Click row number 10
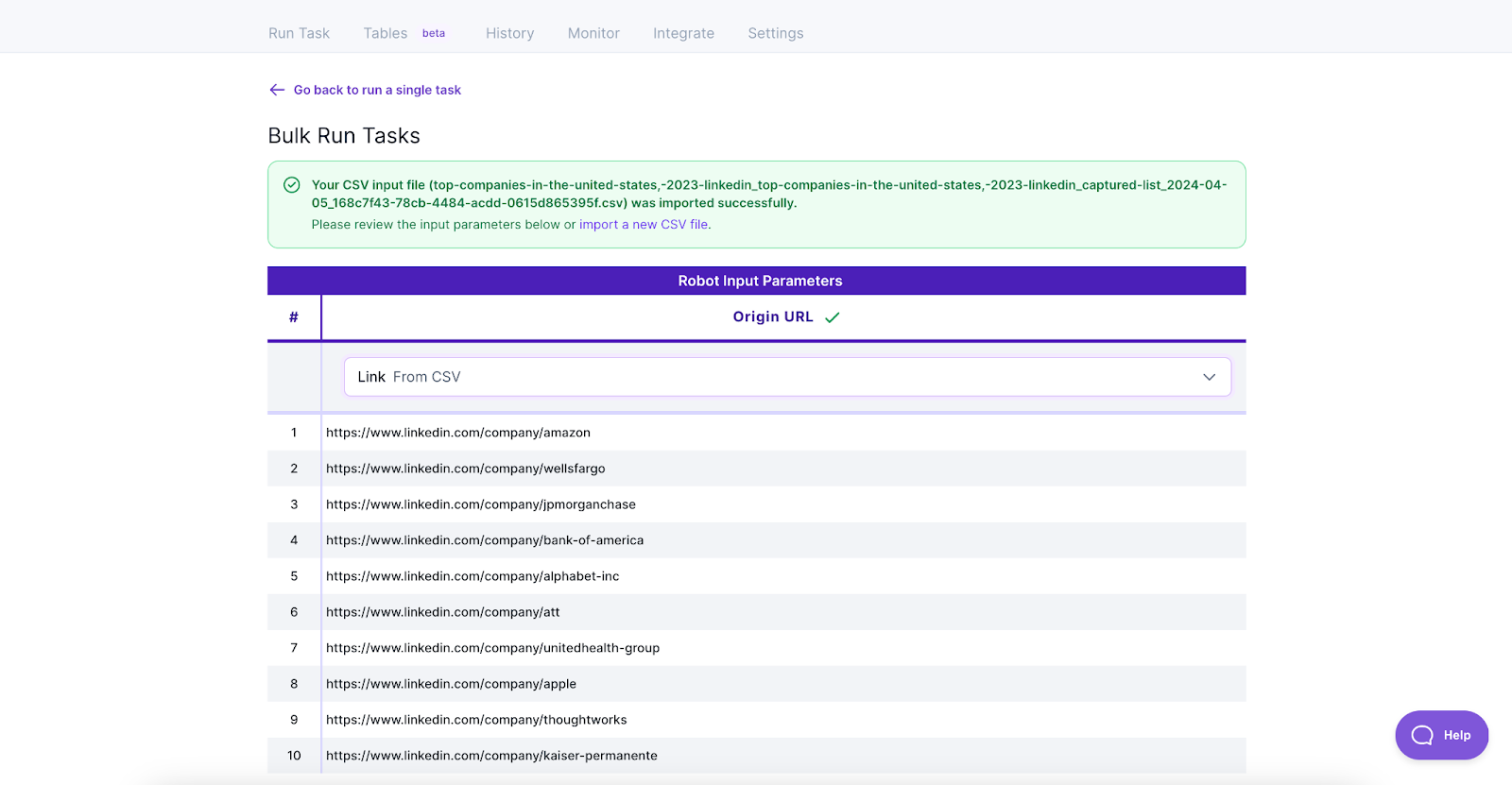 [x=294, y=756]
